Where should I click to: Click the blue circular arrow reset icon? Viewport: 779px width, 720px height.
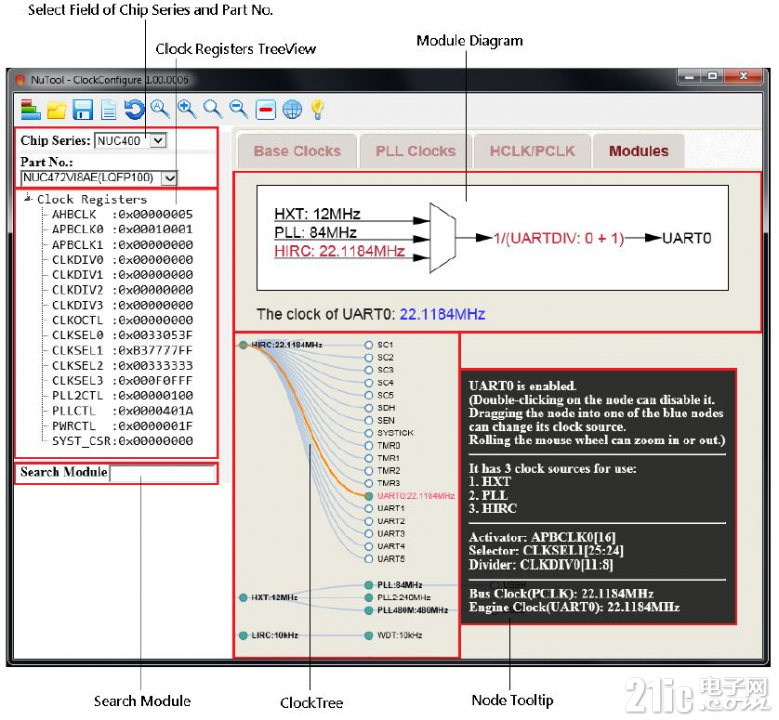(x=134, y=109)
